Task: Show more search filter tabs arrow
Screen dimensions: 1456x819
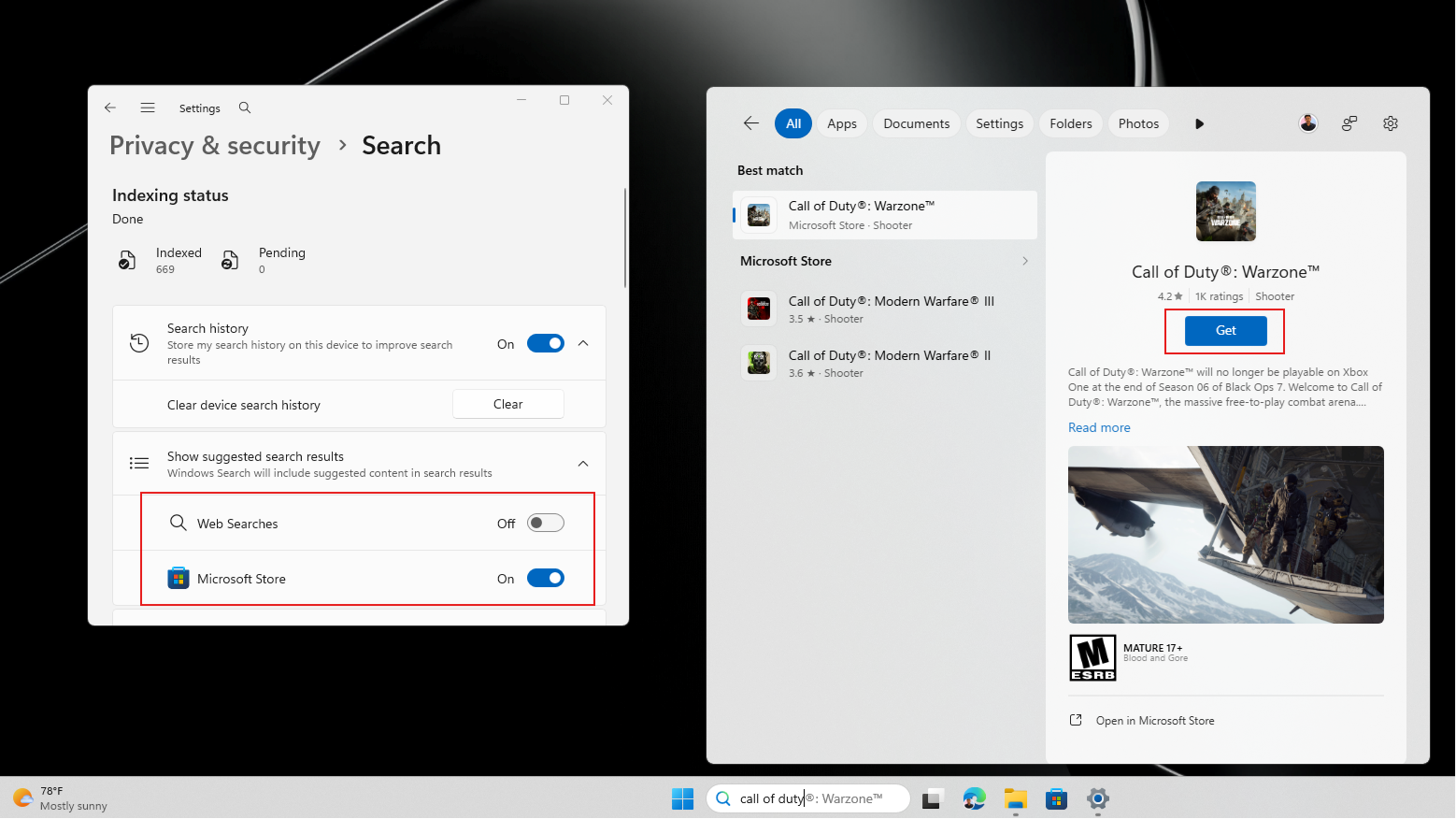Action: [1200, 123]
